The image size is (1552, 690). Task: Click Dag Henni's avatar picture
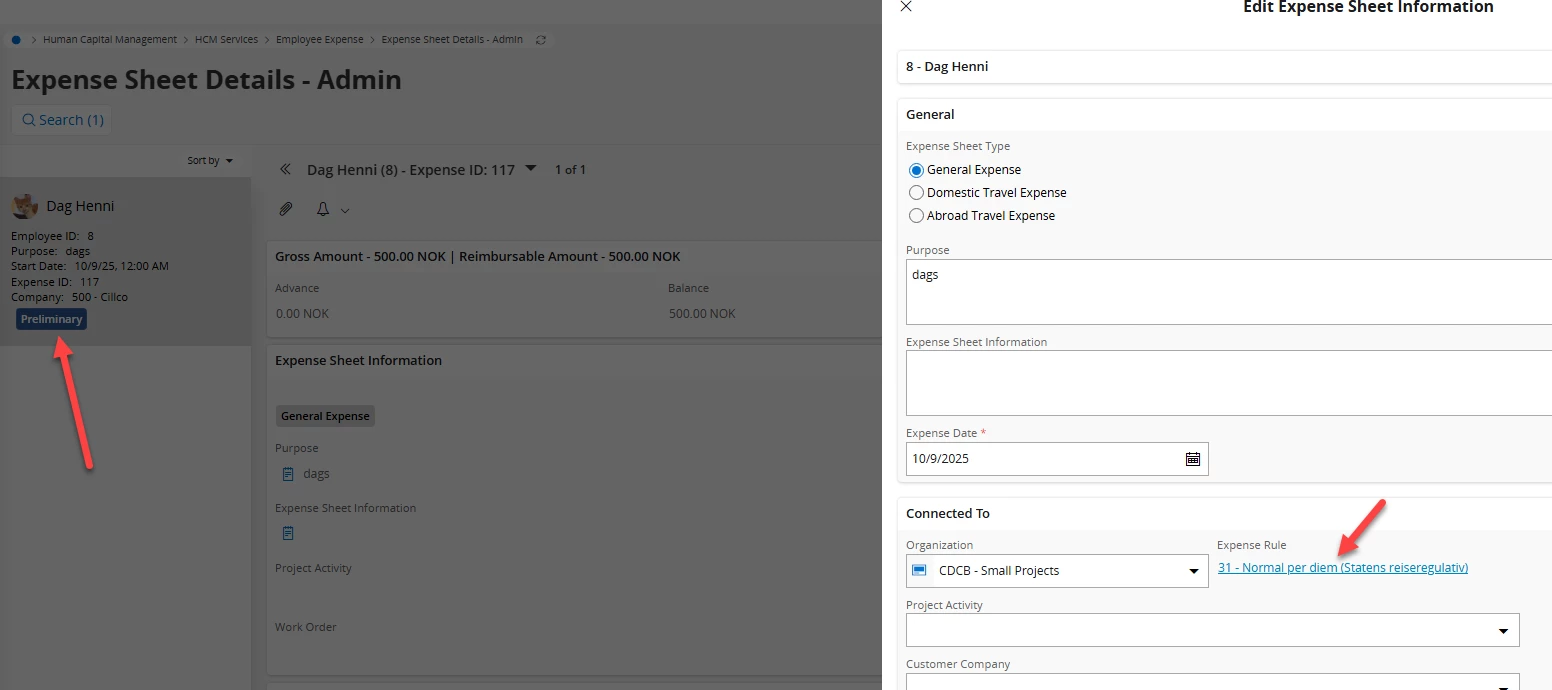click(x=24, y=206)
